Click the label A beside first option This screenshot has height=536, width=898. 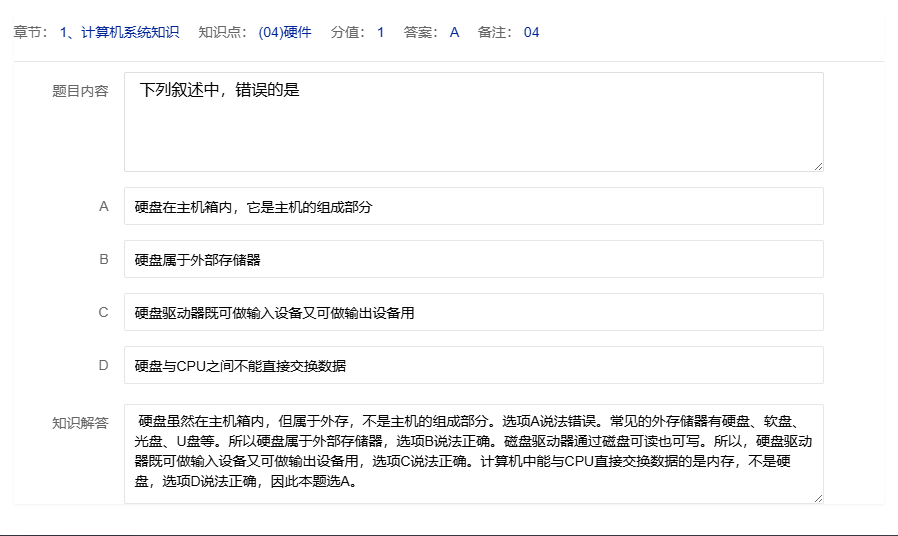[103, 207]
